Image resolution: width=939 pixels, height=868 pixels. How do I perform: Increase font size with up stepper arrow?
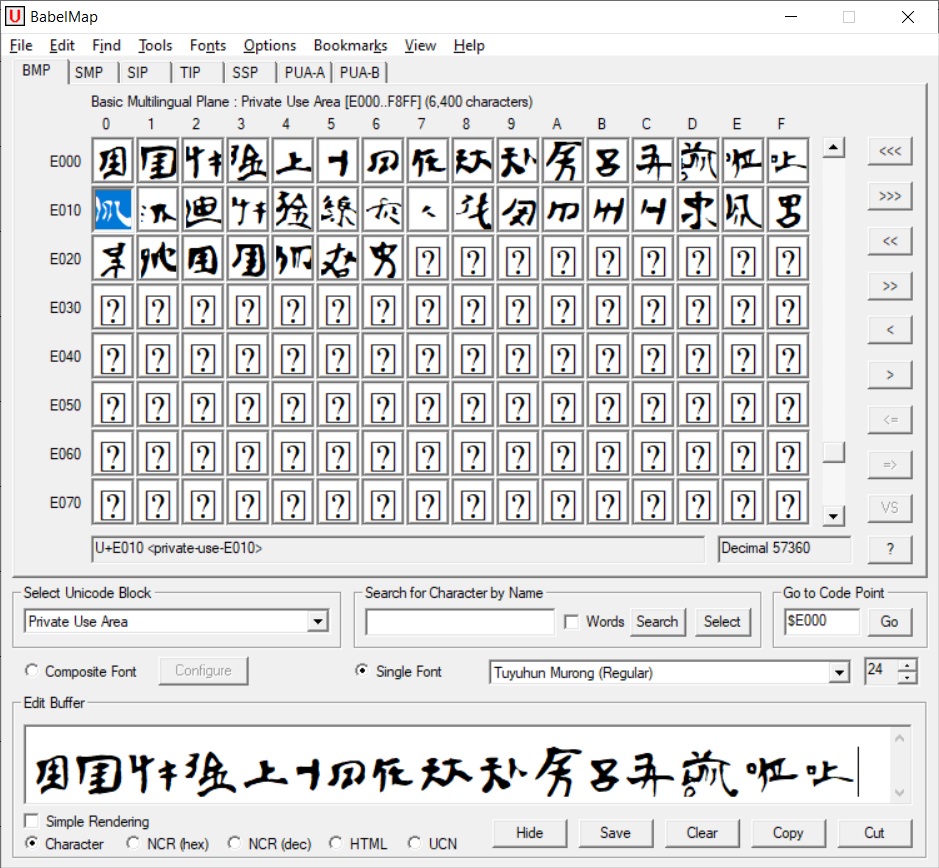click(907, 666)
